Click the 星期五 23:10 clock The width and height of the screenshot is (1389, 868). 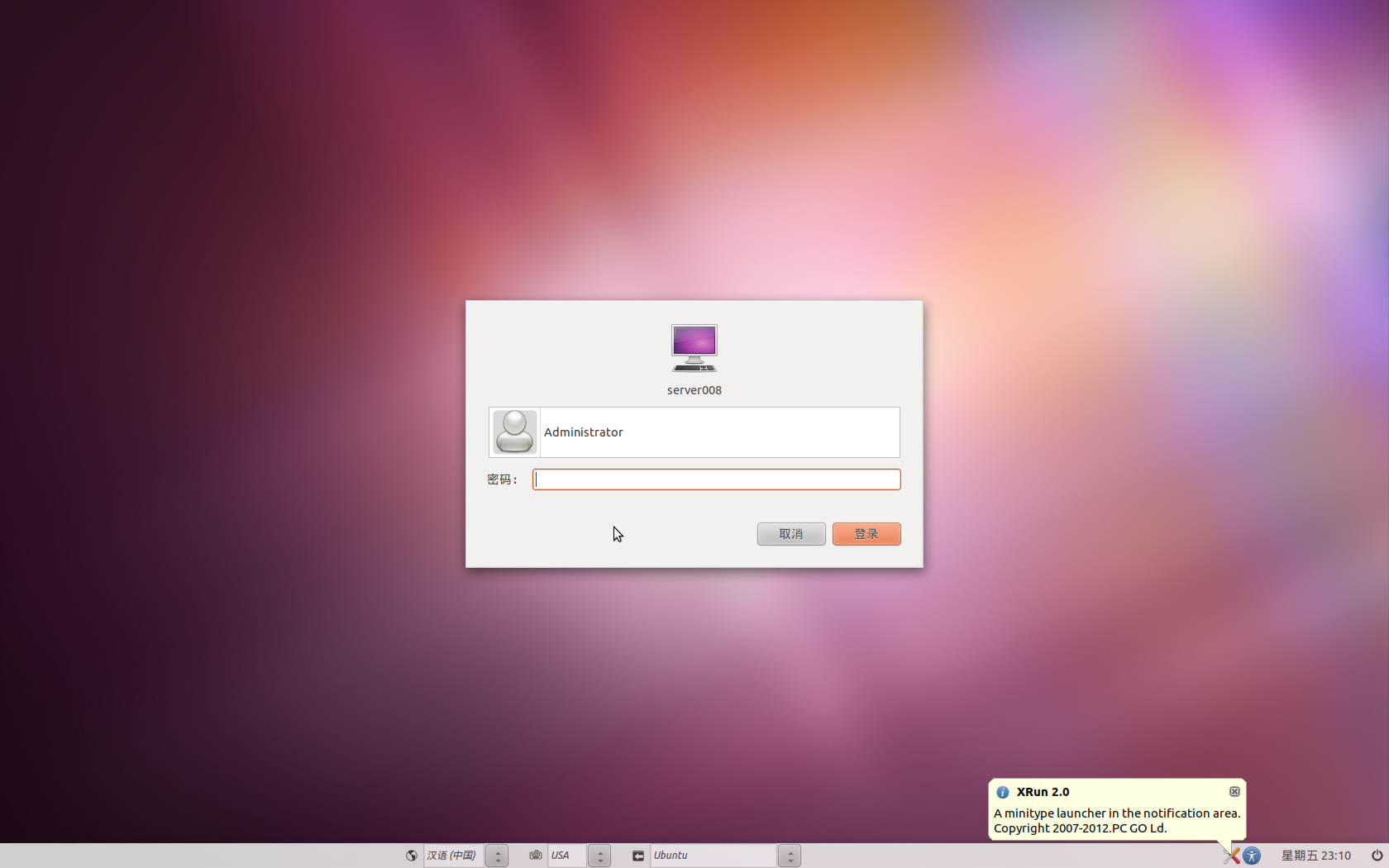pos(1316,856)
